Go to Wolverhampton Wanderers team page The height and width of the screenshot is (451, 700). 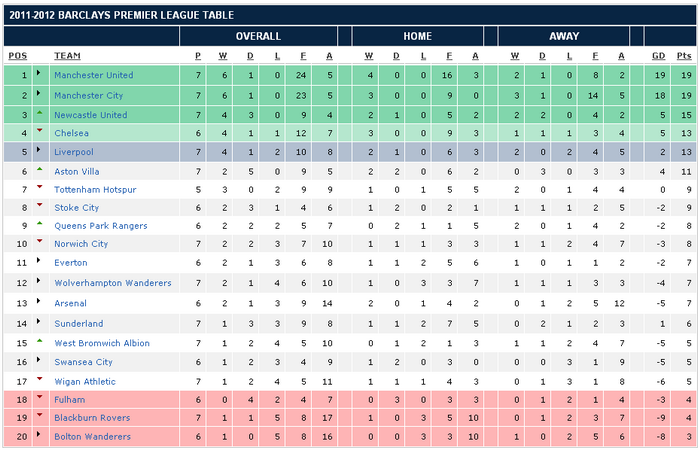pyautogui.click(x=112, y=284)
